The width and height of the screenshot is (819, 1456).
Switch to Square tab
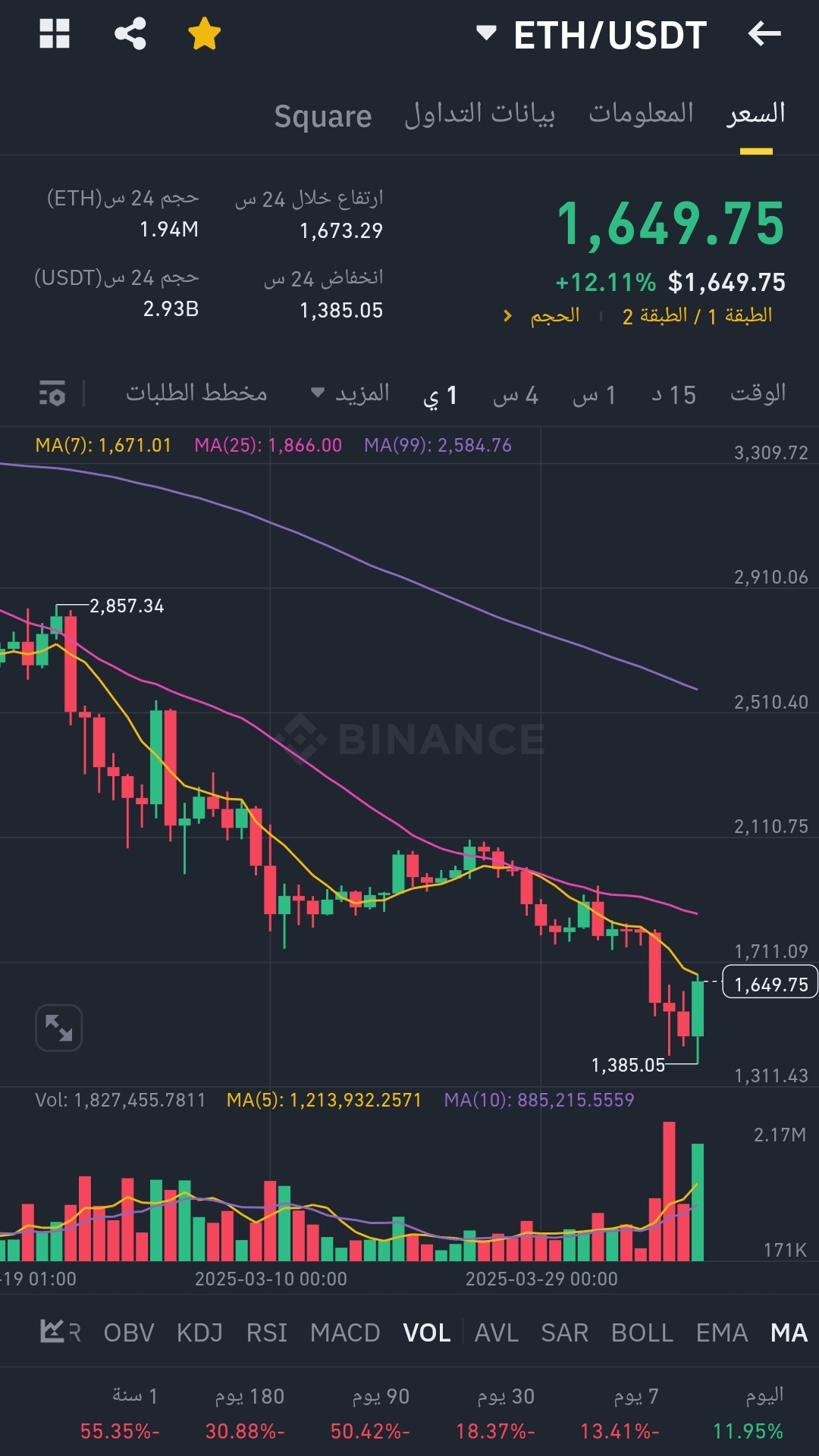(322, 116)
